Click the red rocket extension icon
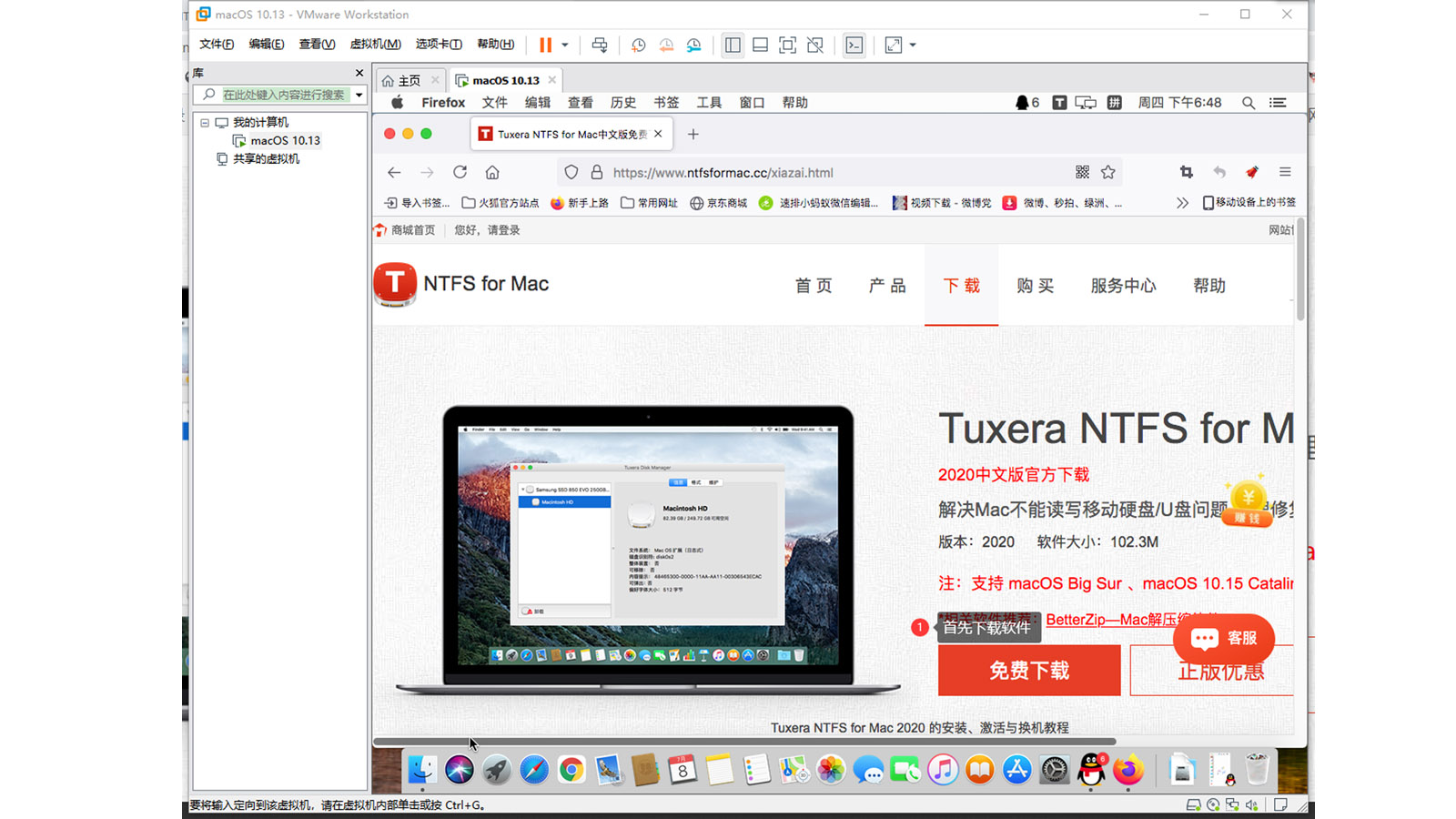Screen dimensions: 1456x819 (1252, 172)
